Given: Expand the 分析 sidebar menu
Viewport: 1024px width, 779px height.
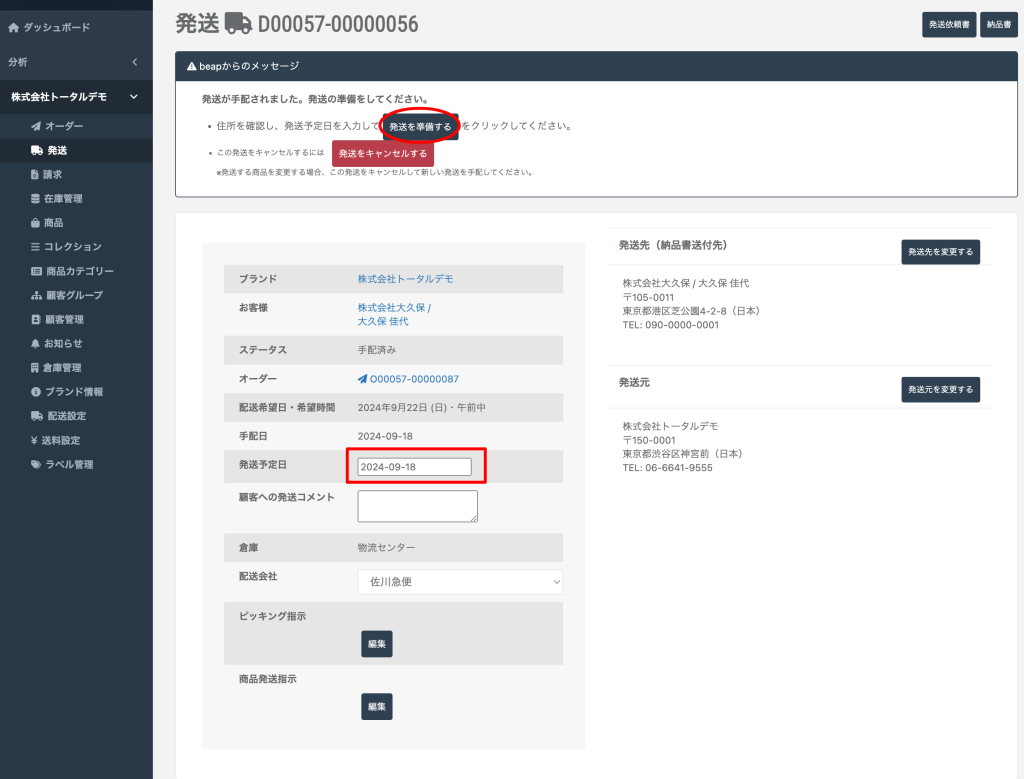Looking at the screenshot, I should tap(134, 62).
